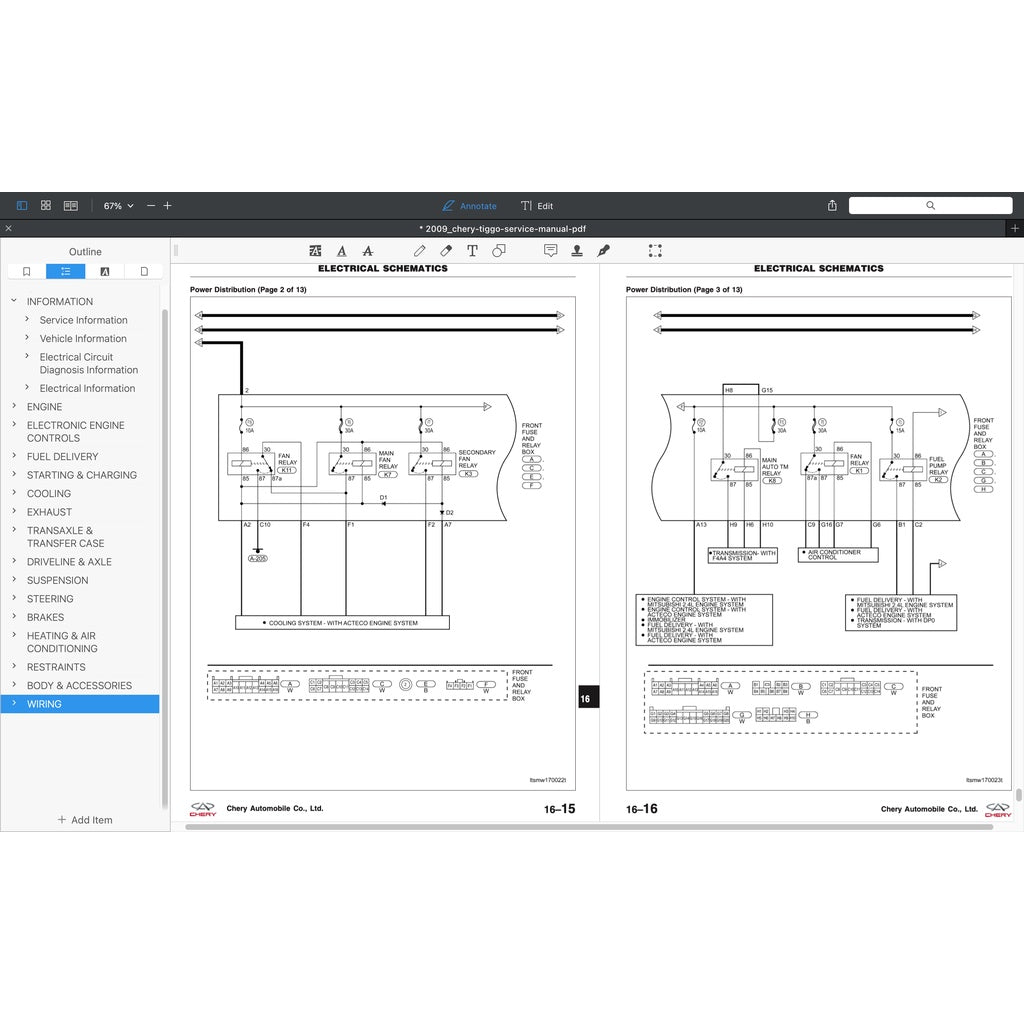The width and height of the screenshot is (1024, 1024).
Task: Expand the ENGINE outline section
Action: (14, 407)
